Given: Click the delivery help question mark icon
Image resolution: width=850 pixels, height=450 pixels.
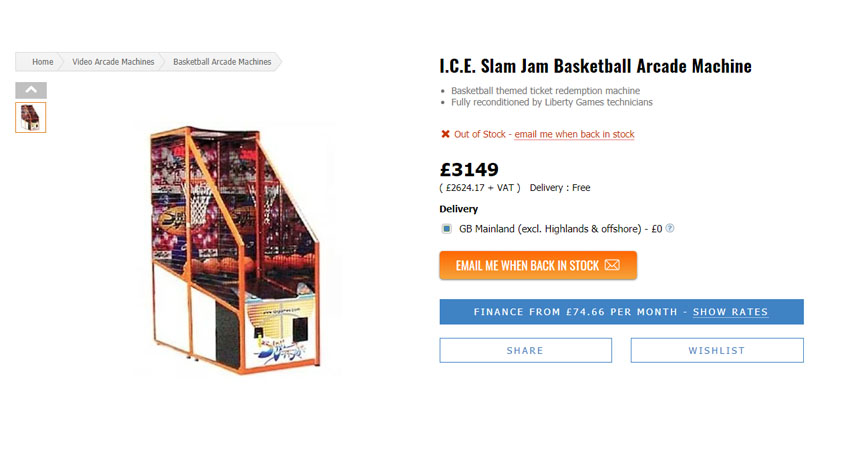Looking at the screenshot, I should [x=670, y=228].
